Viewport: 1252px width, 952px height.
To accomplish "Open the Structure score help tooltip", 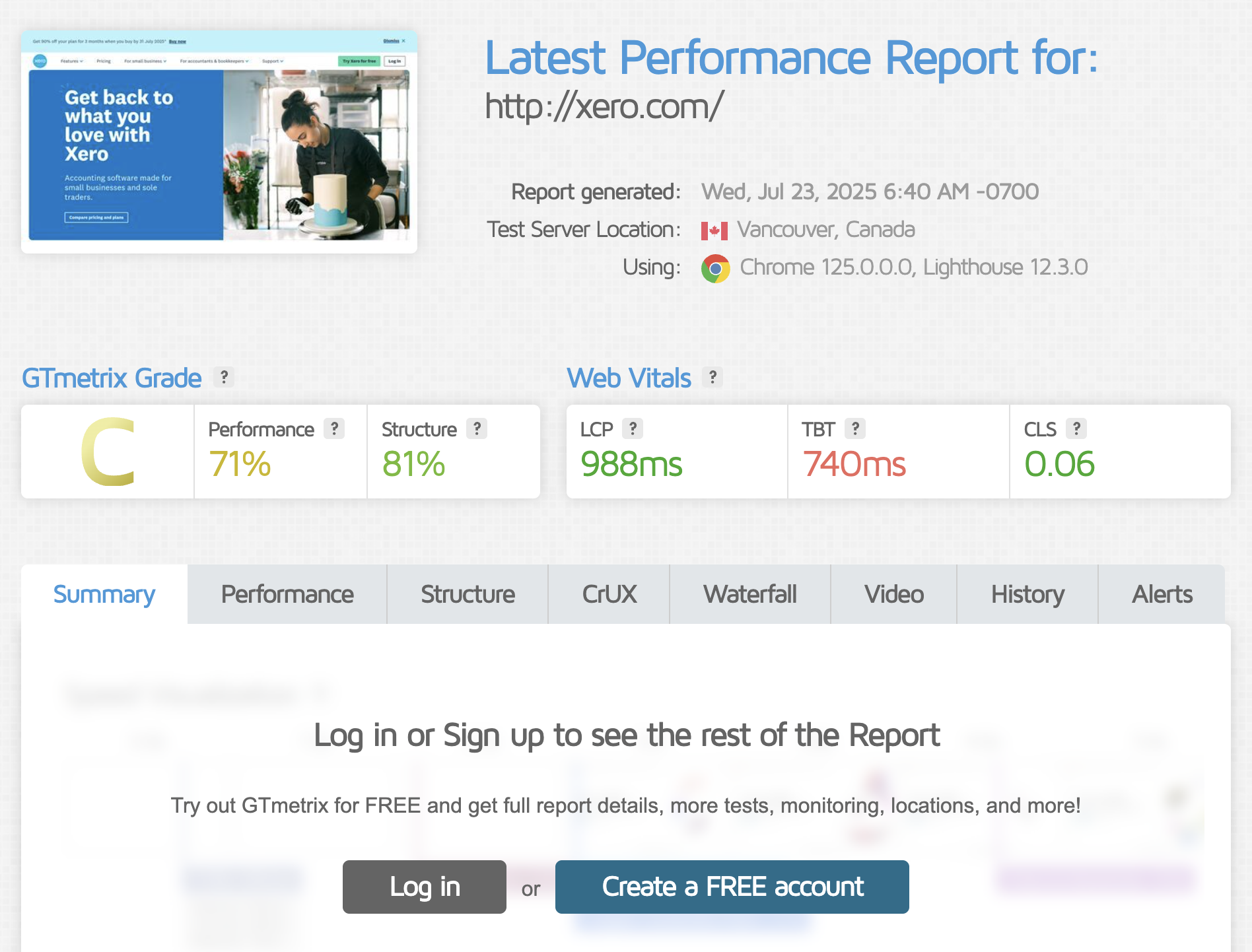I will 477,428.
